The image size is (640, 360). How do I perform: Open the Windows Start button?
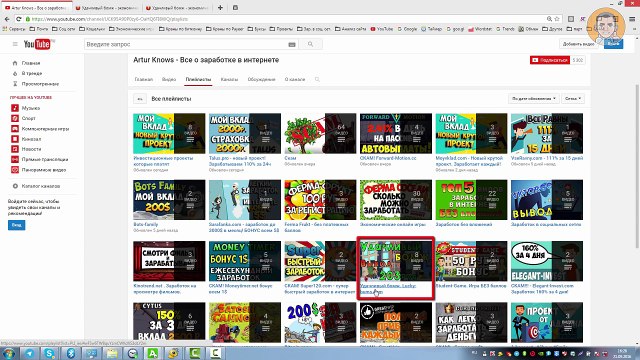[x=9, y=353]
